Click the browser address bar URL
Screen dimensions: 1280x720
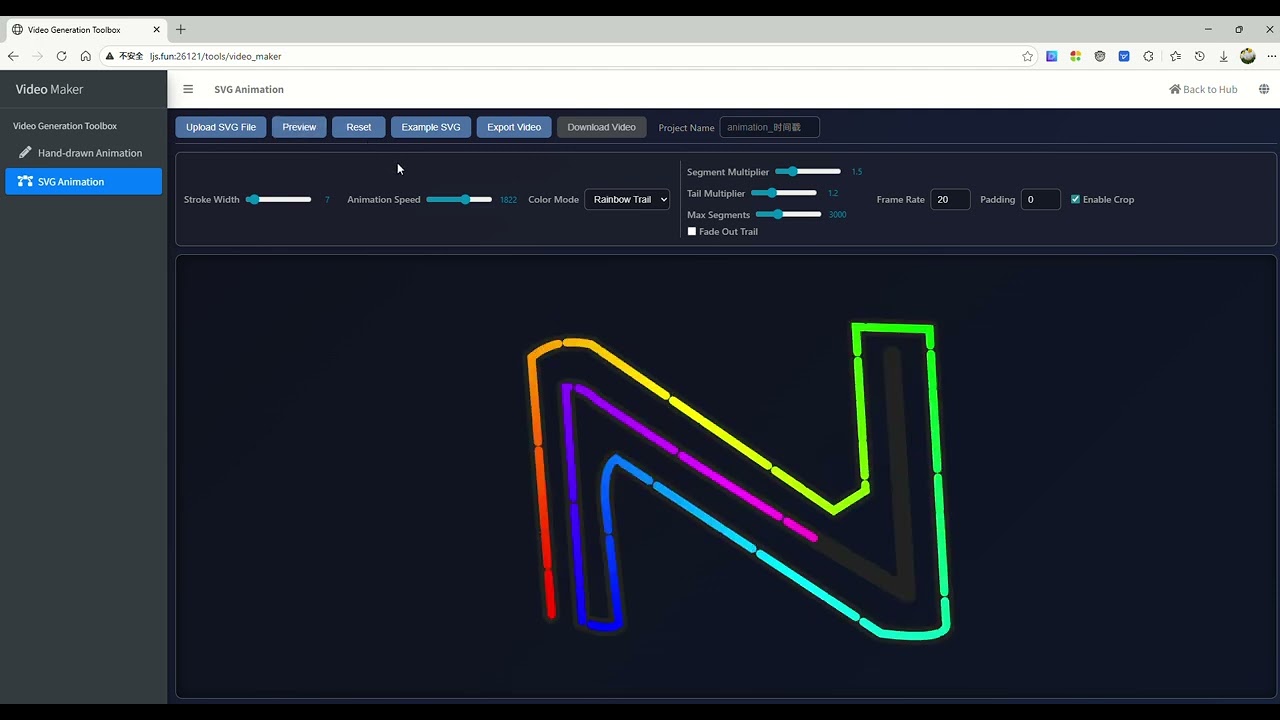pos(215,56)
